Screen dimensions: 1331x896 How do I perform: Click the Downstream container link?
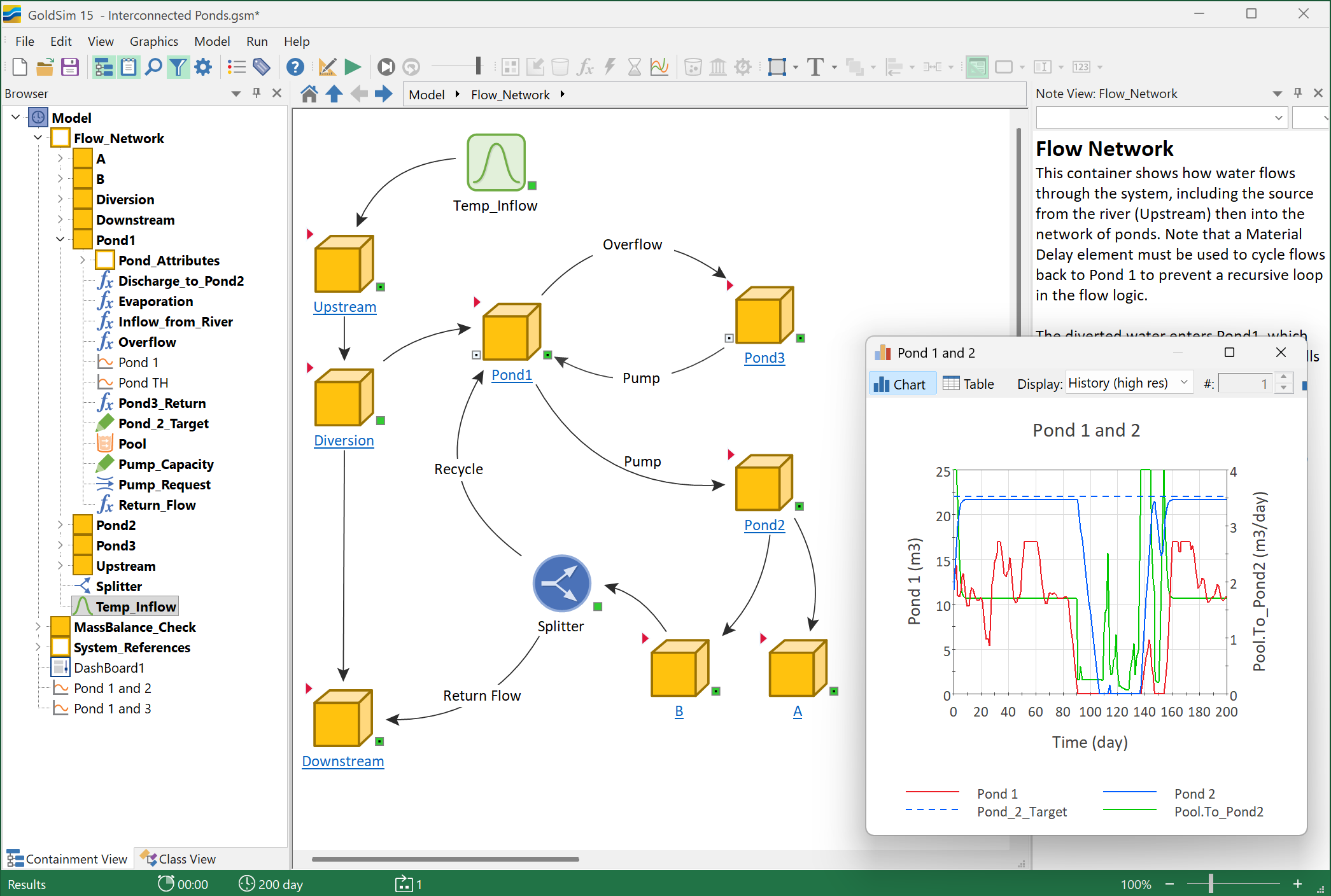tap(342, 761)
